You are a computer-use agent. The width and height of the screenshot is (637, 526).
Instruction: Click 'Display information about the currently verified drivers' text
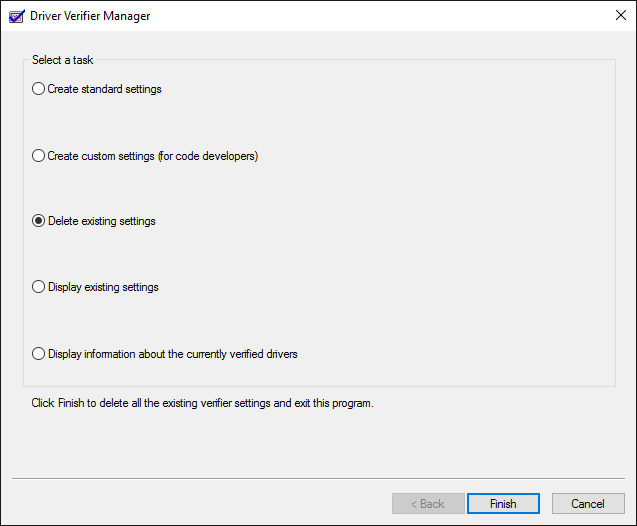click(x=173, y=354)
